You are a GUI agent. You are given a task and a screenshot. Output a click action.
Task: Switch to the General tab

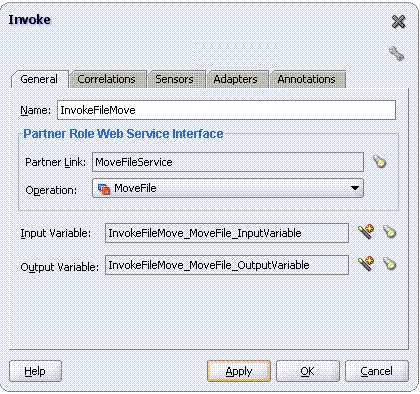point(39,79)
